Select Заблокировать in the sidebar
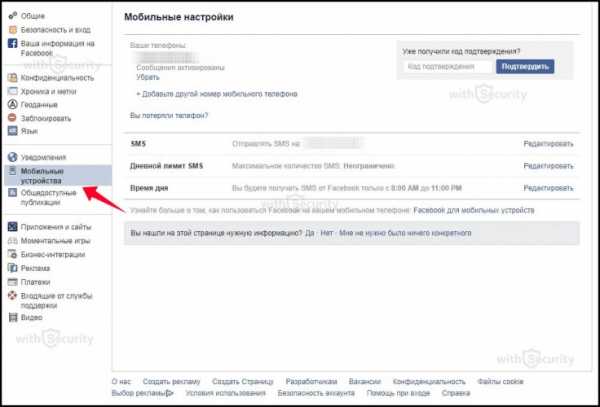The image size is (600, 407). (x=46, y=118)
